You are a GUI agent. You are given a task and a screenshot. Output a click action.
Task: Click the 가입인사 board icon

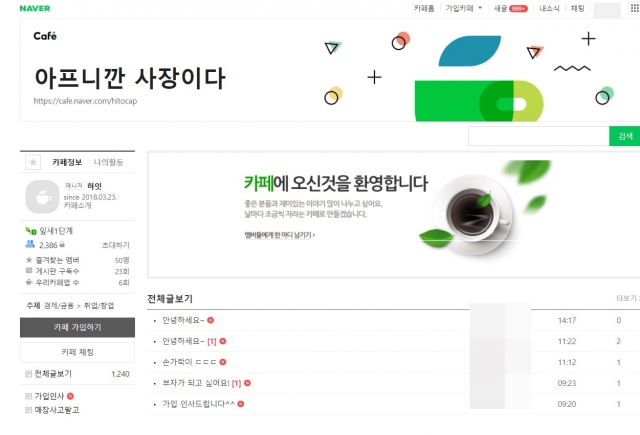click(28, 396)
